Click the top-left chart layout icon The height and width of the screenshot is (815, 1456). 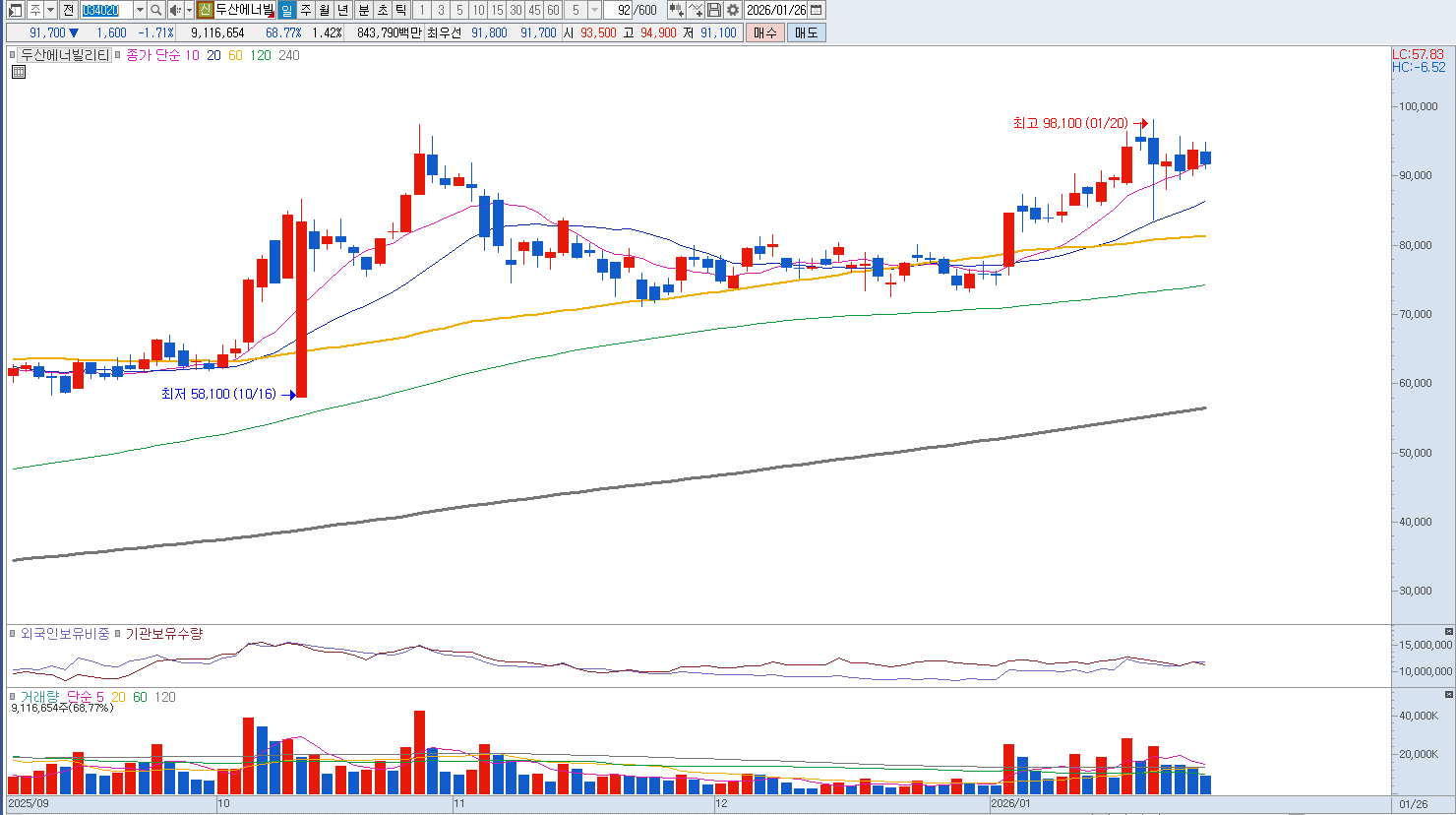(x=15, y=10)
